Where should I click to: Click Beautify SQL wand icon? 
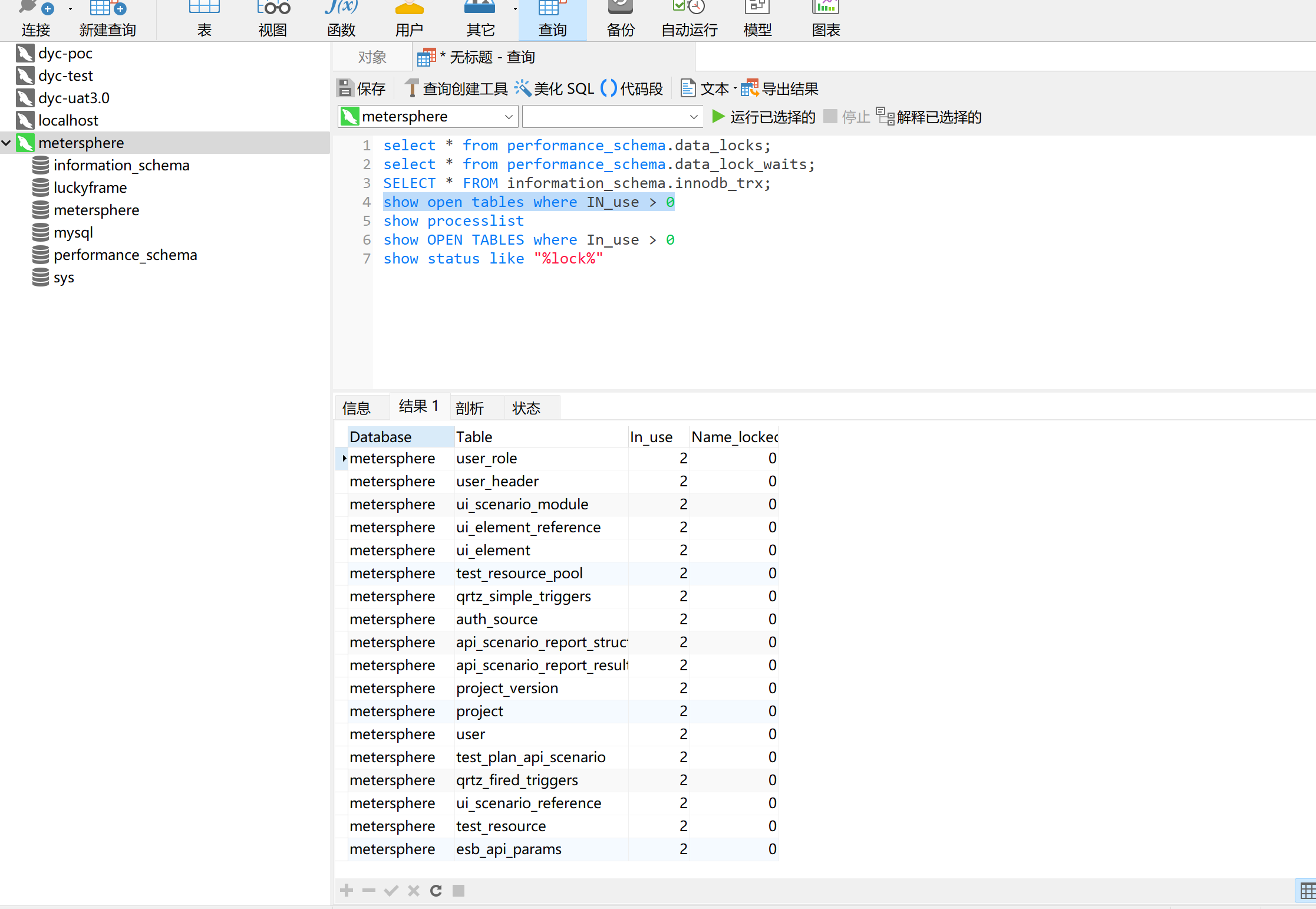523,88
